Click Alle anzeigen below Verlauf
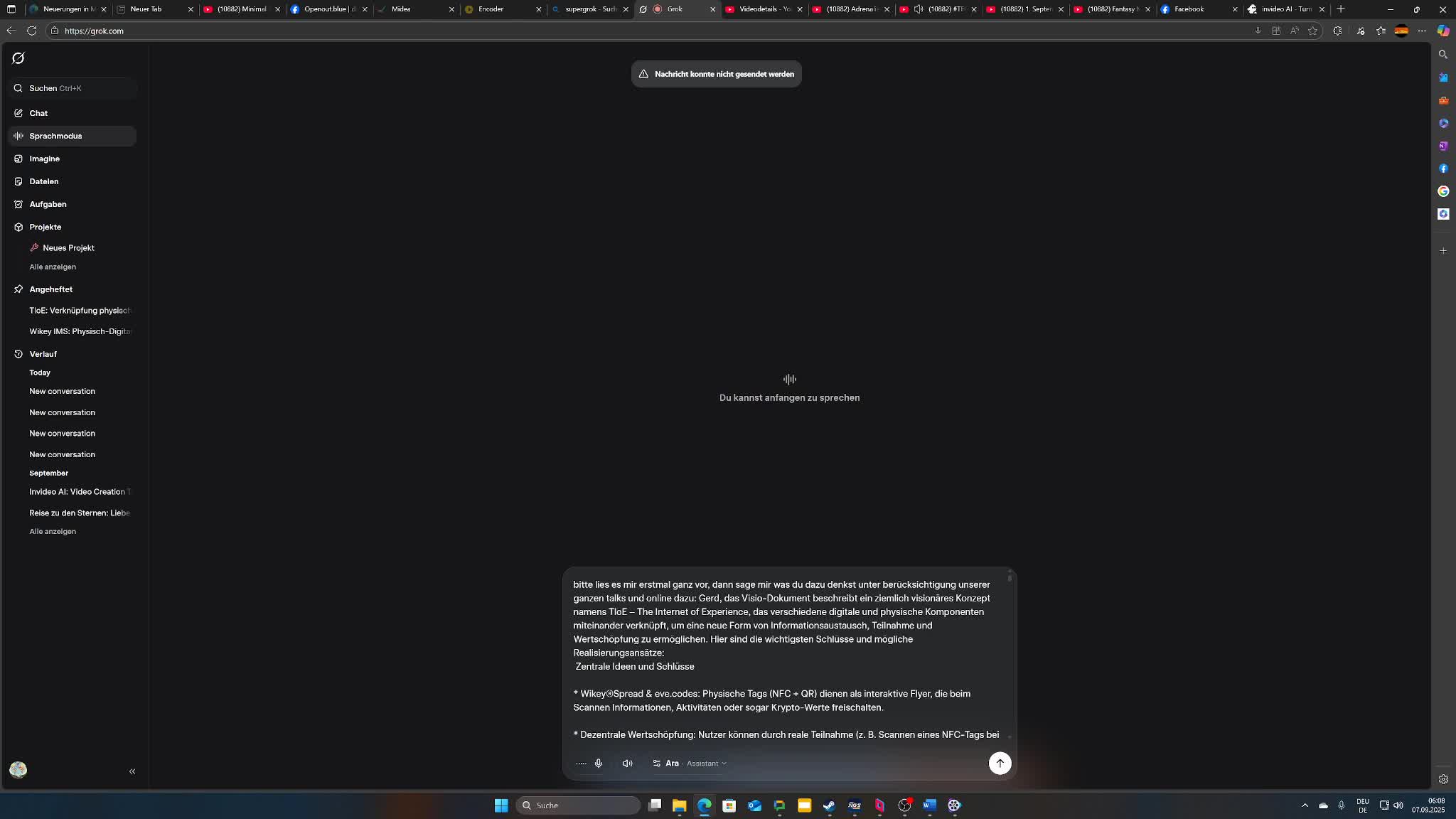 (x=53, y=531)
